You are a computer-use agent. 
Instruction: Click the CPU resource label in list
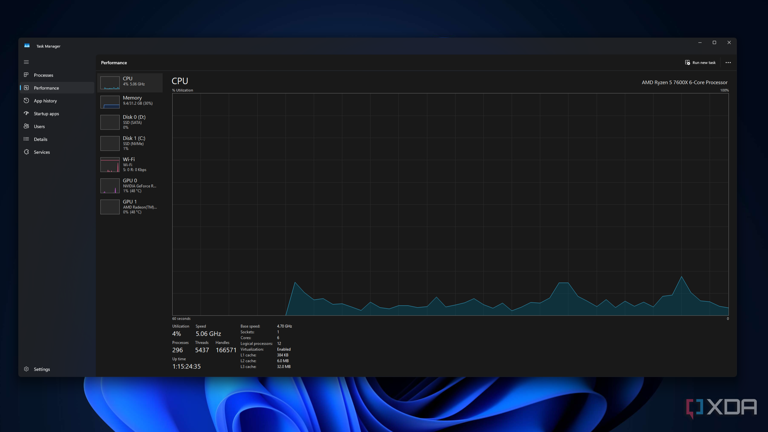tap(127, 78)
